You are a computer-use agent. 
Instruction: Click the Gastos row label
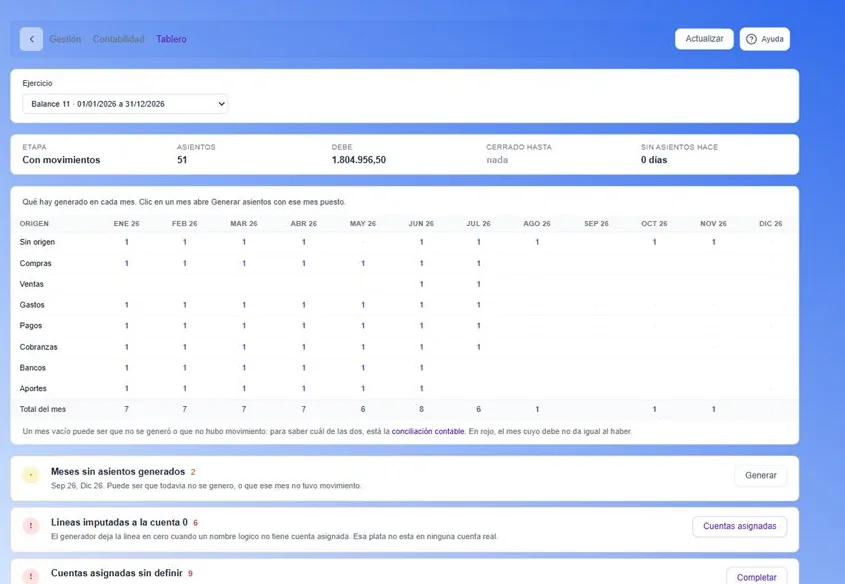pos(32,305)
